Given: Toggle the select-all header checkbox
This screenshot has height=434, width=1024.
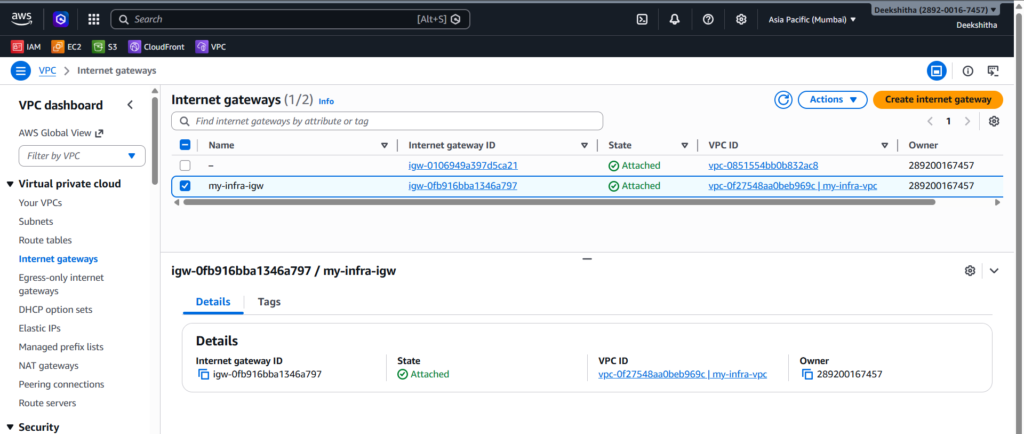Looking at the screenshot, I should tap(185, 145).
